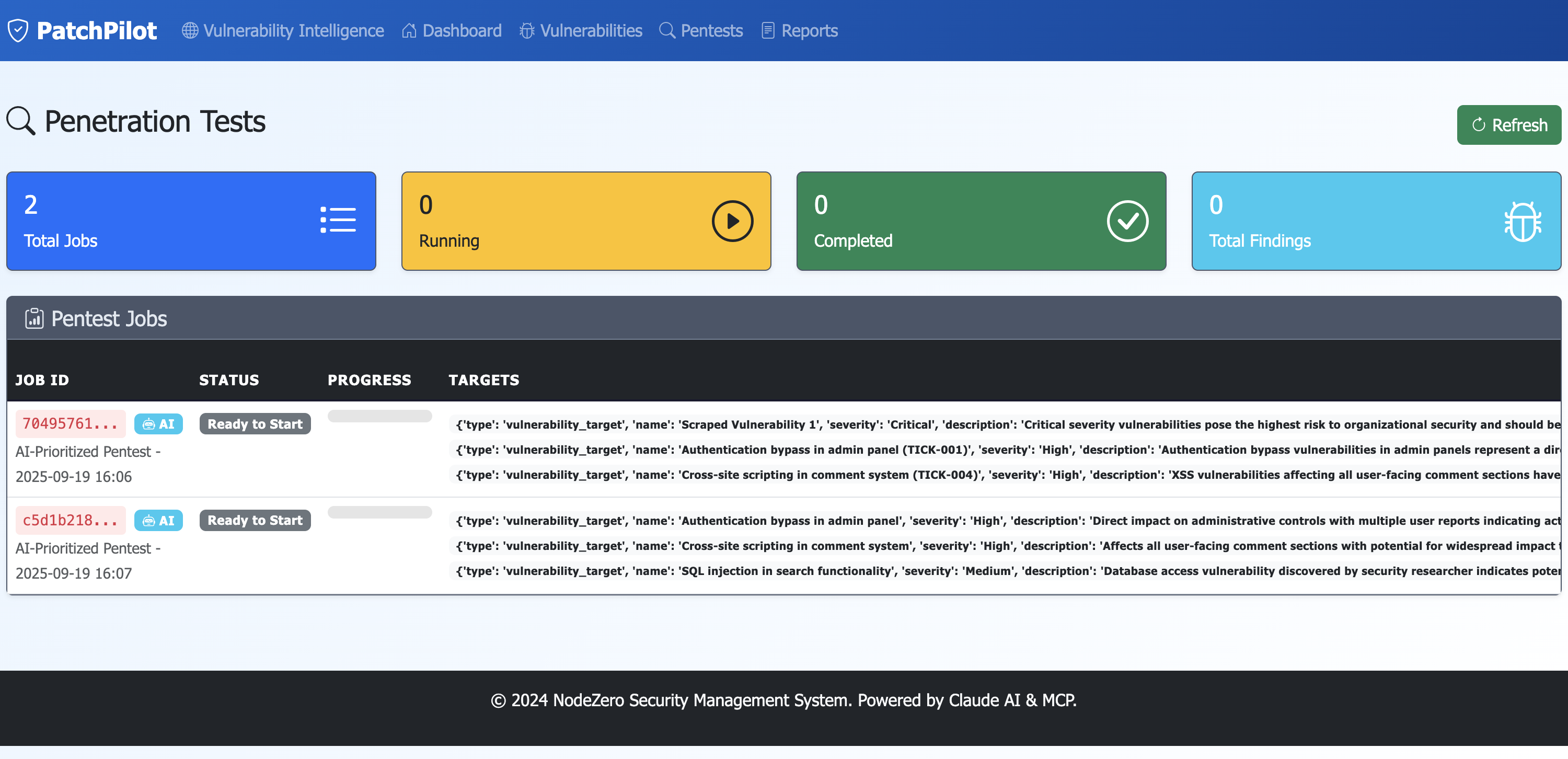This screenshot has width=1568, height=759.
Task: Go to the Dashboard page
Action: click(x=452, y=30)
